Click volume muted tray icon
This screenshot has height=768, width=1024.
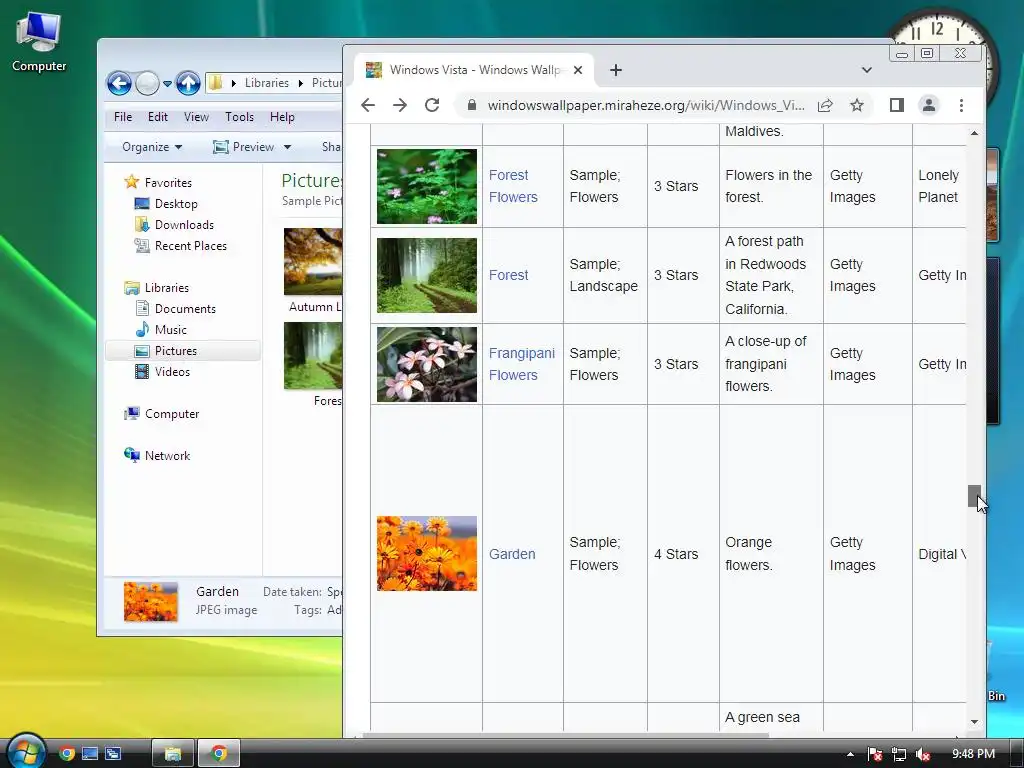(922, 754)
